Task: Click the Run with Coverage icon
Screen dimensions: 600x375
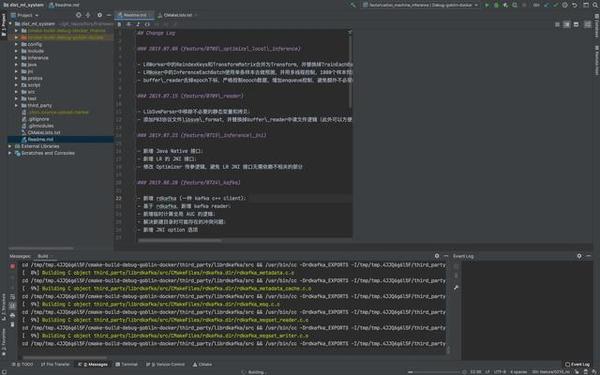Action: click(x=506, y=5)
